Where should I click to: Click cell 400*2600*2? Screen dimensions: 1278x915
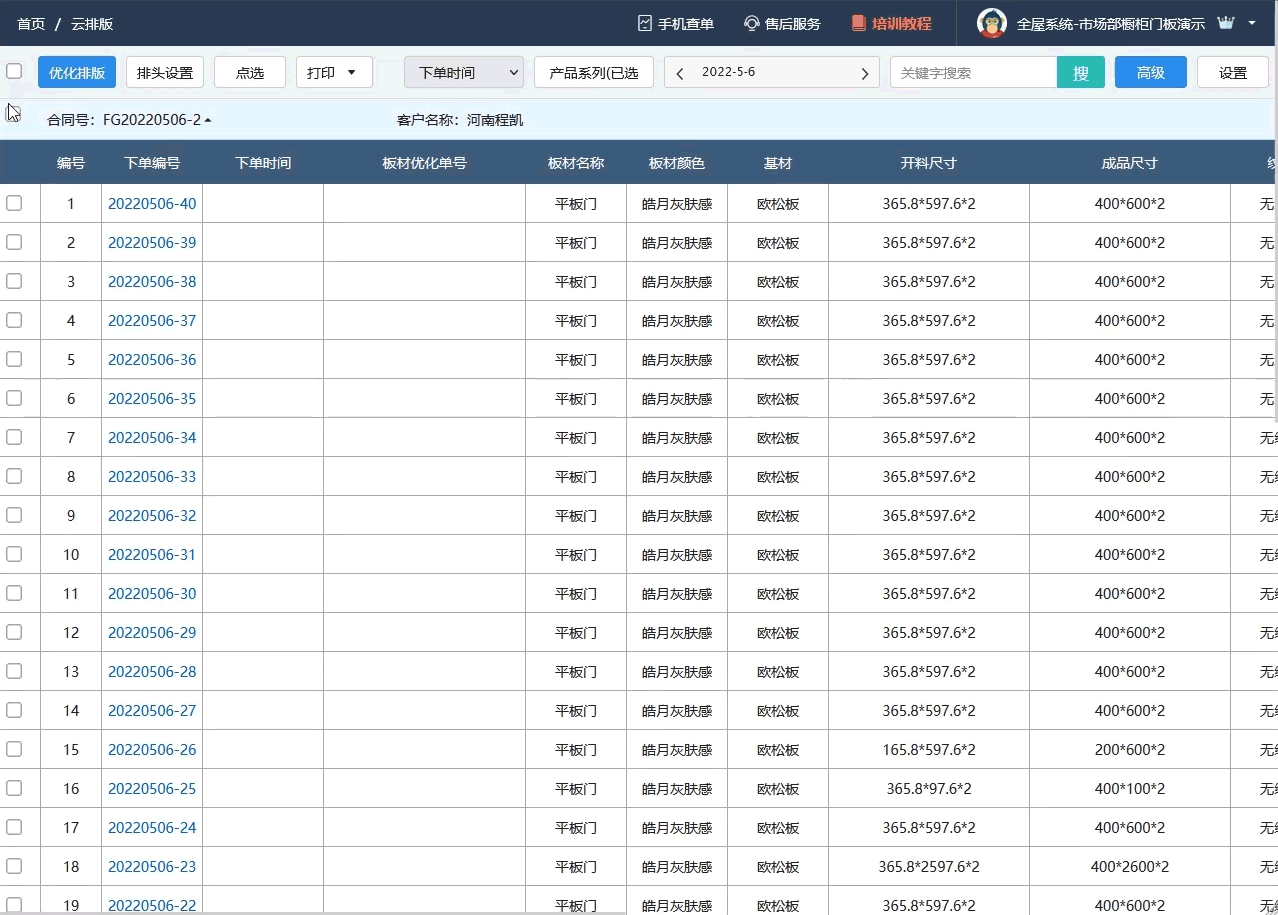[1130, 866]
